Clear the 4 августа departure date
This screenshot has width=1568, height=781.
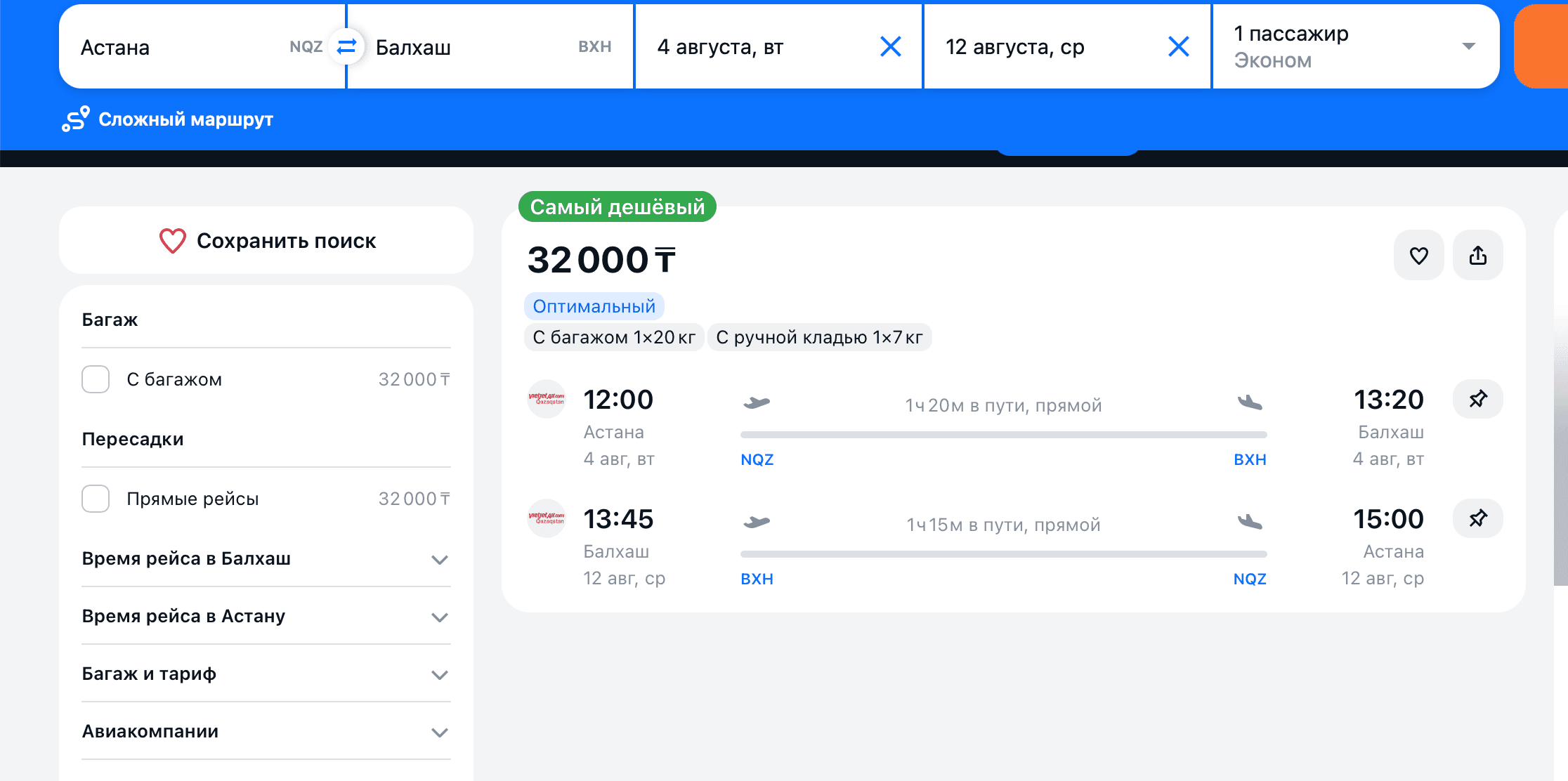coord(891,47)
